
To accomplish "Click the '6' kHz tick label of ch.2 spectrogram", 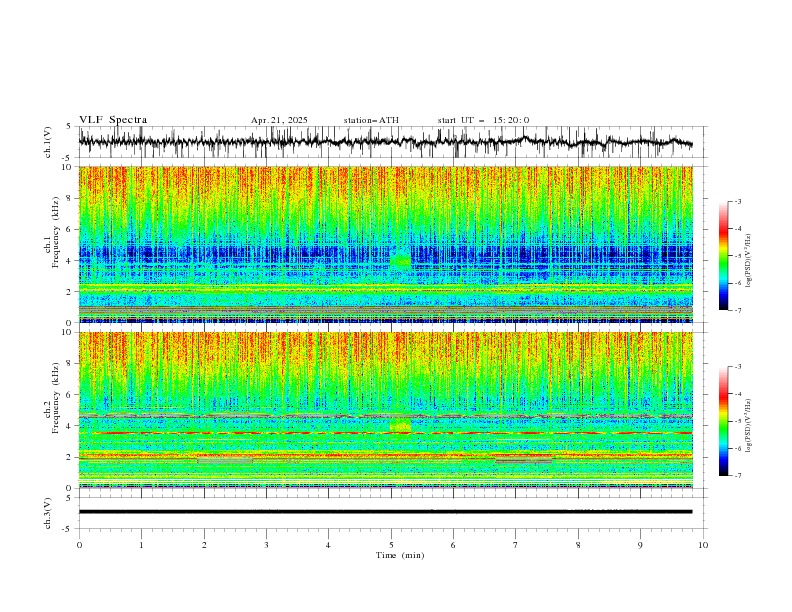I will pos(71,394).
